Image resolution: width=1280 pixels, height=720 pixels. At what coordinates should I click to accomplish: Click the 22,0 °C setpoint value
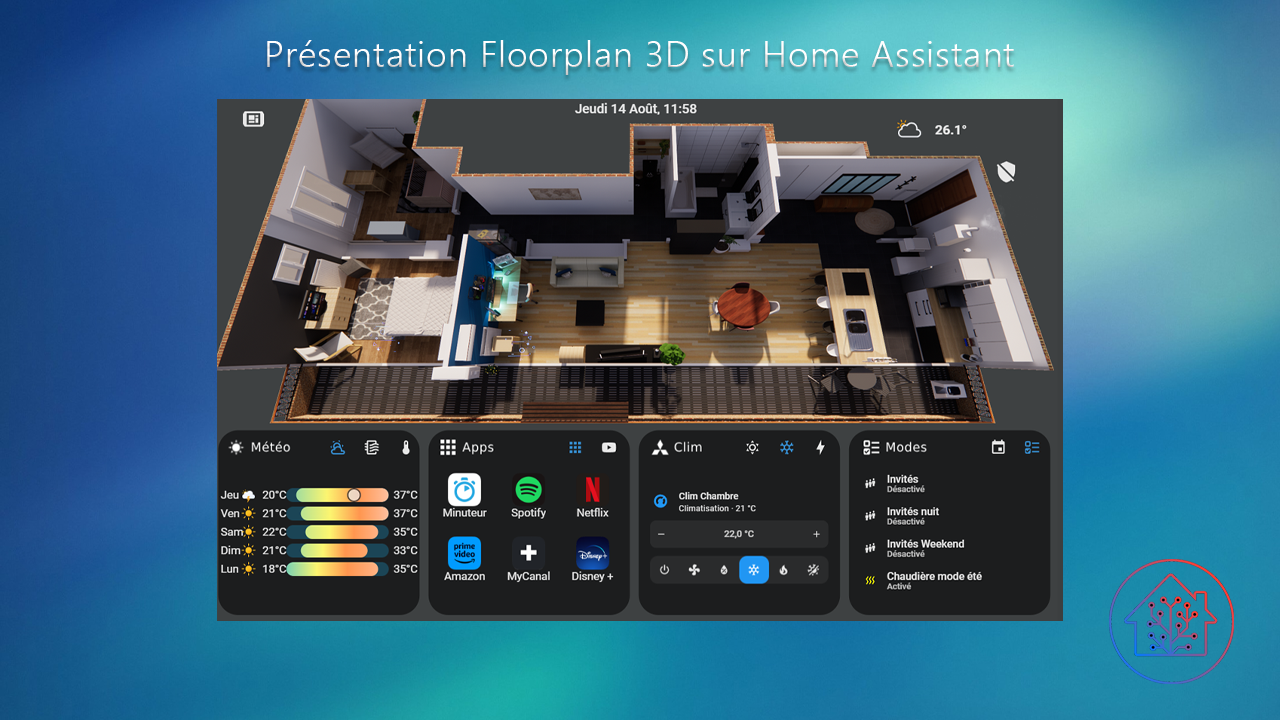[739, 534]
